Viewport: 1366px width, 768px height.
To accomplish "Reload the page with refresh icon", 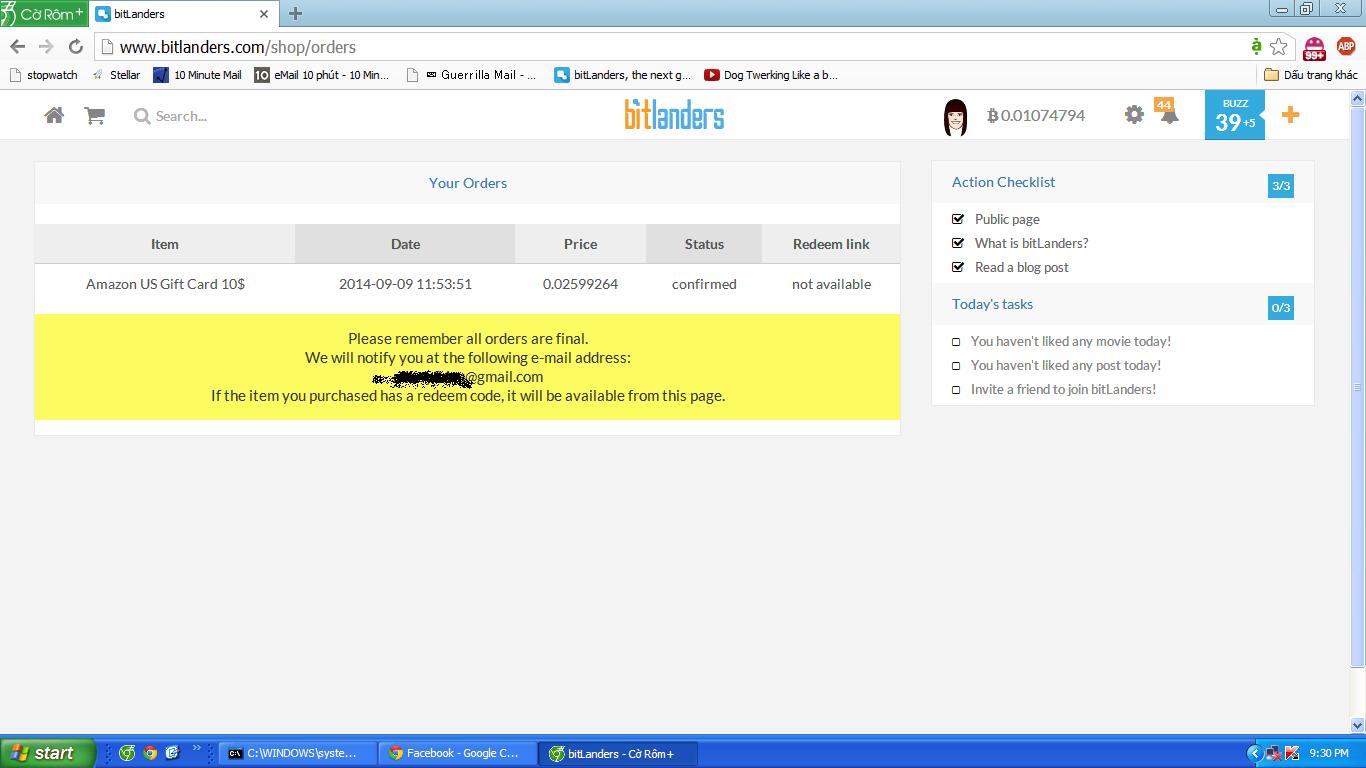I will point(75,47).
